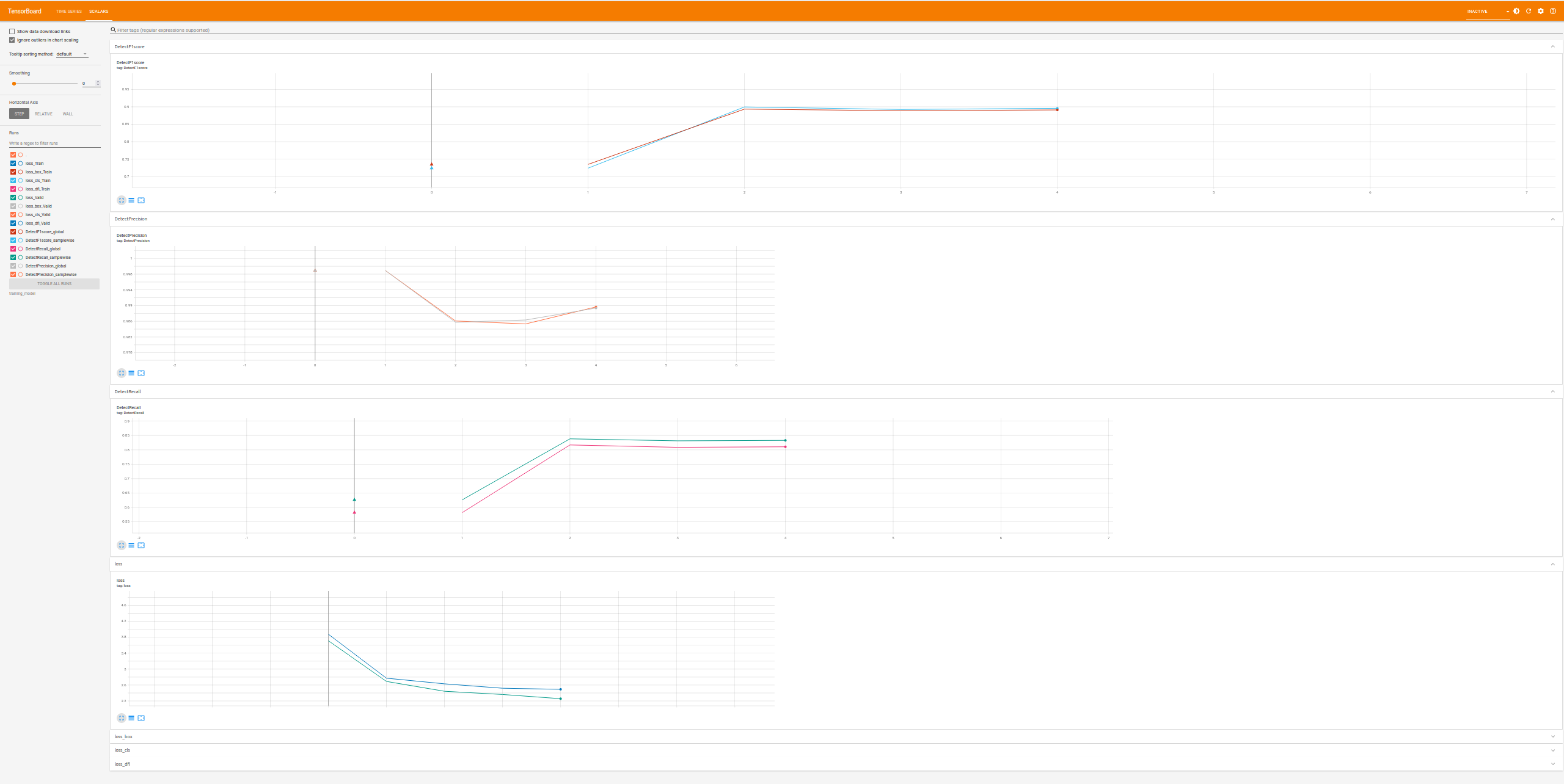Expand the loss chart to full size
1564x784 pixels.
[x=121, y=718]
